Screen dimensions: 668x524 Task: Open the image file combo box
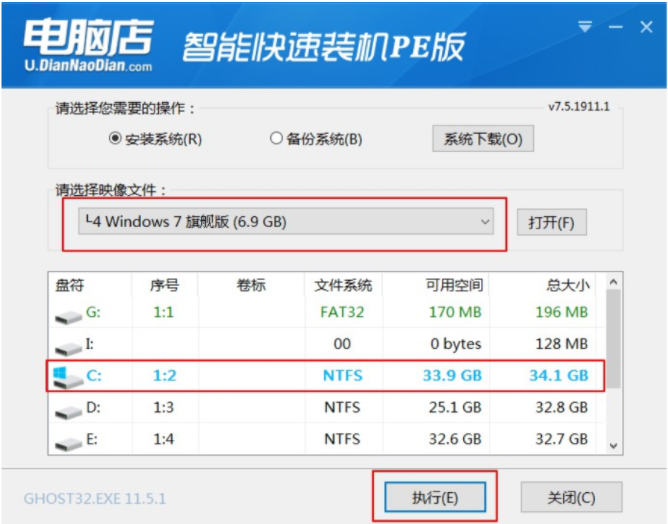coord(285,221)
